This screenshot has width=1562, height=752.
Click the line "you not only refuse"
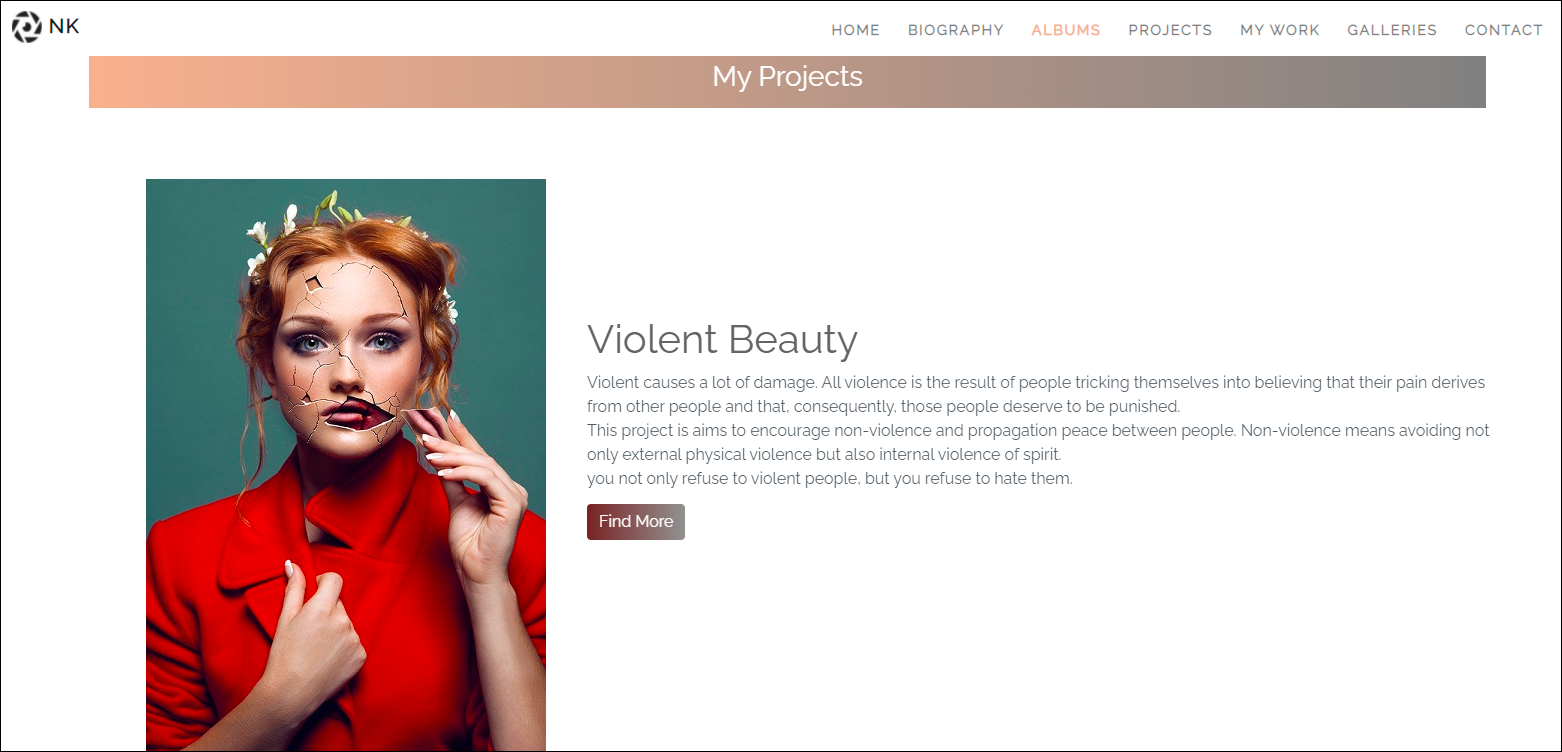[x=829, y=479]
